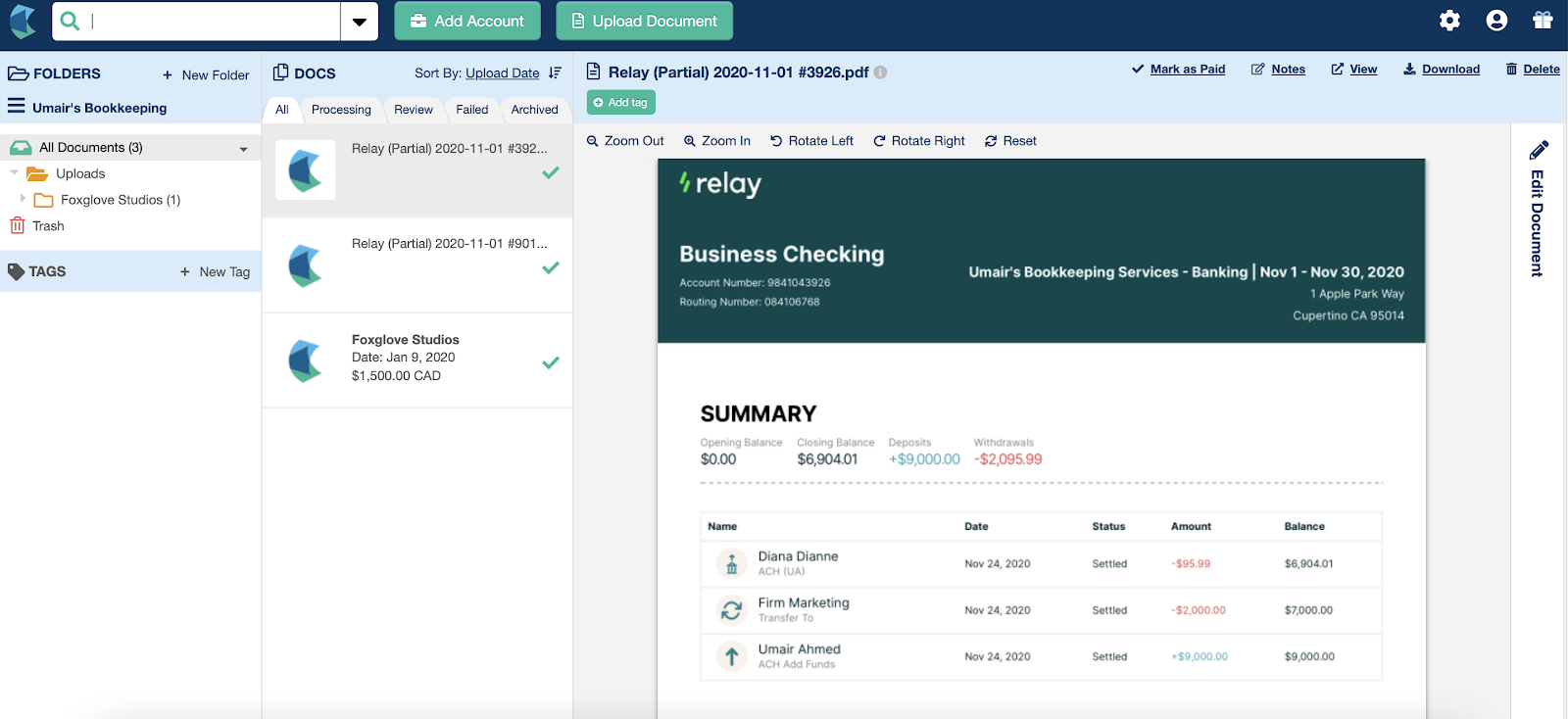Click the checkmark on Relay #901 document
Screen dimensions: 1568x719
(x=551, y=267)
